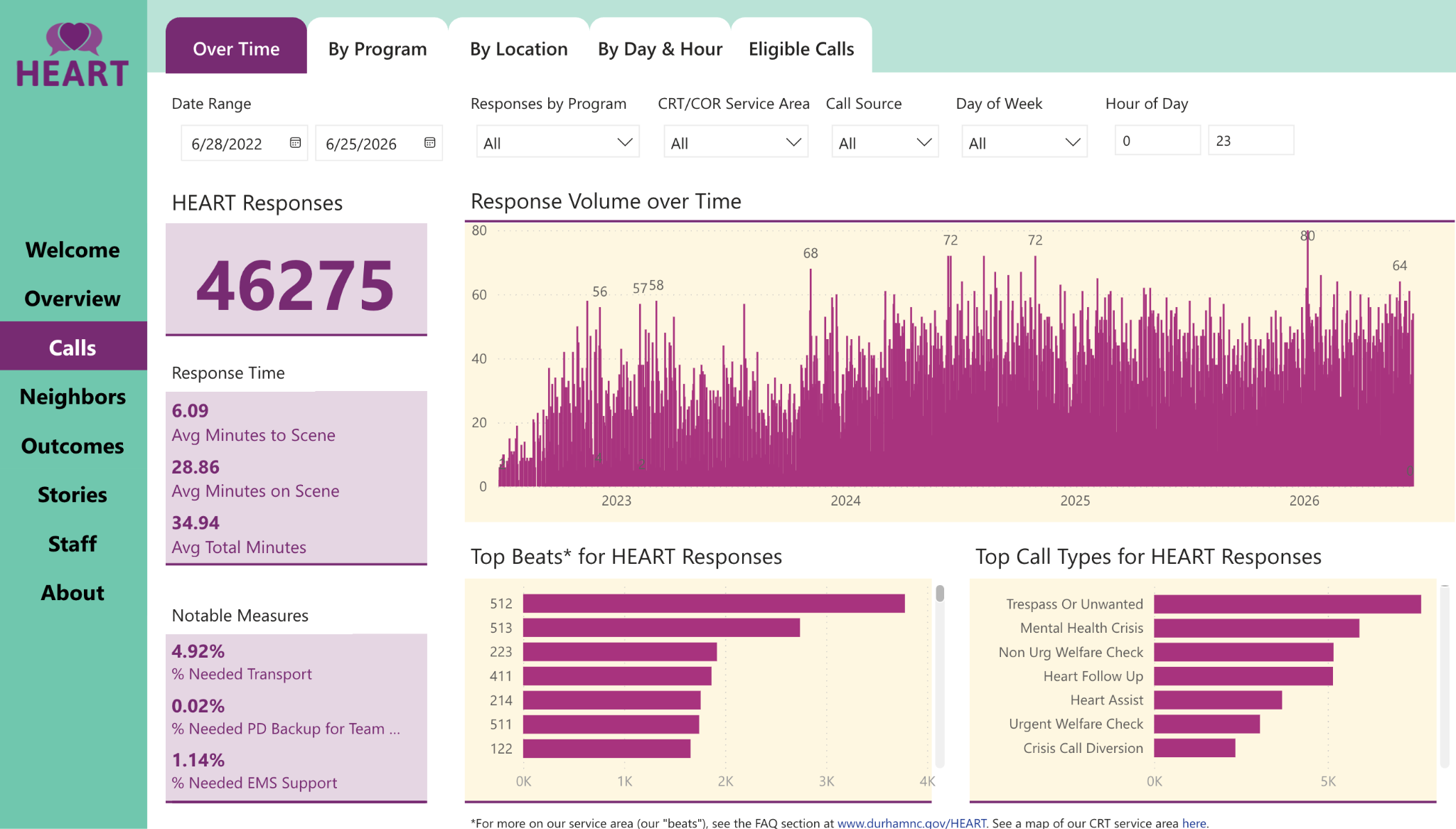Follow the 'here' CRT map link
This screenshot has height=829, width=1456.
point(1194,823)
